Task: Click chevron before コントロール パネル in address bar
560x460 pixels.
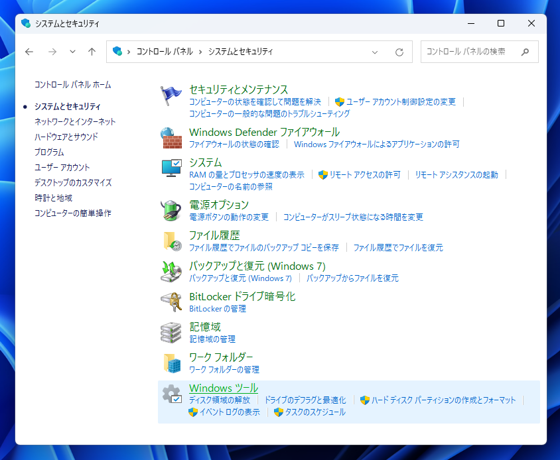Action: pyautogui.click(x=129, y=52)
